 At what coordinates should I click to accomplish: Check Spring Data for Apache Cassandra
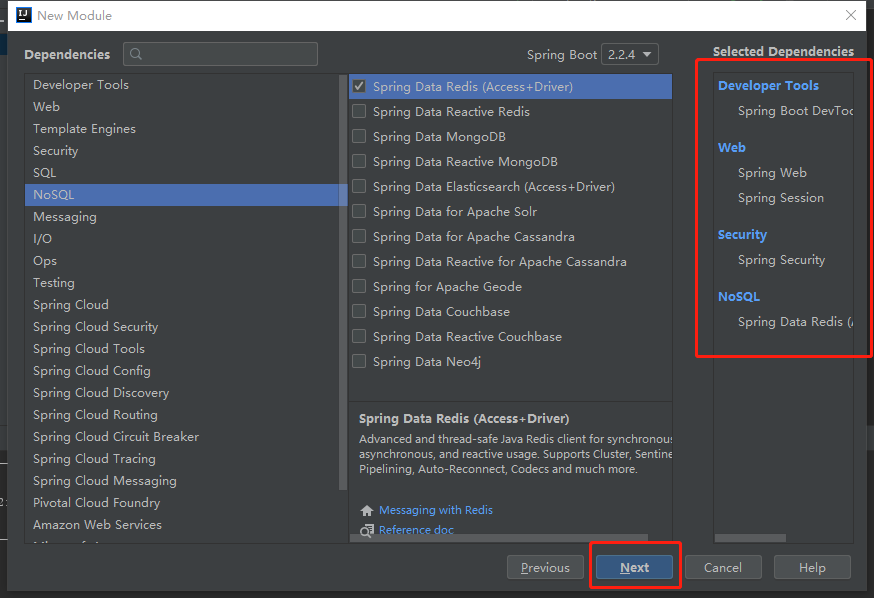coord(358,237)
